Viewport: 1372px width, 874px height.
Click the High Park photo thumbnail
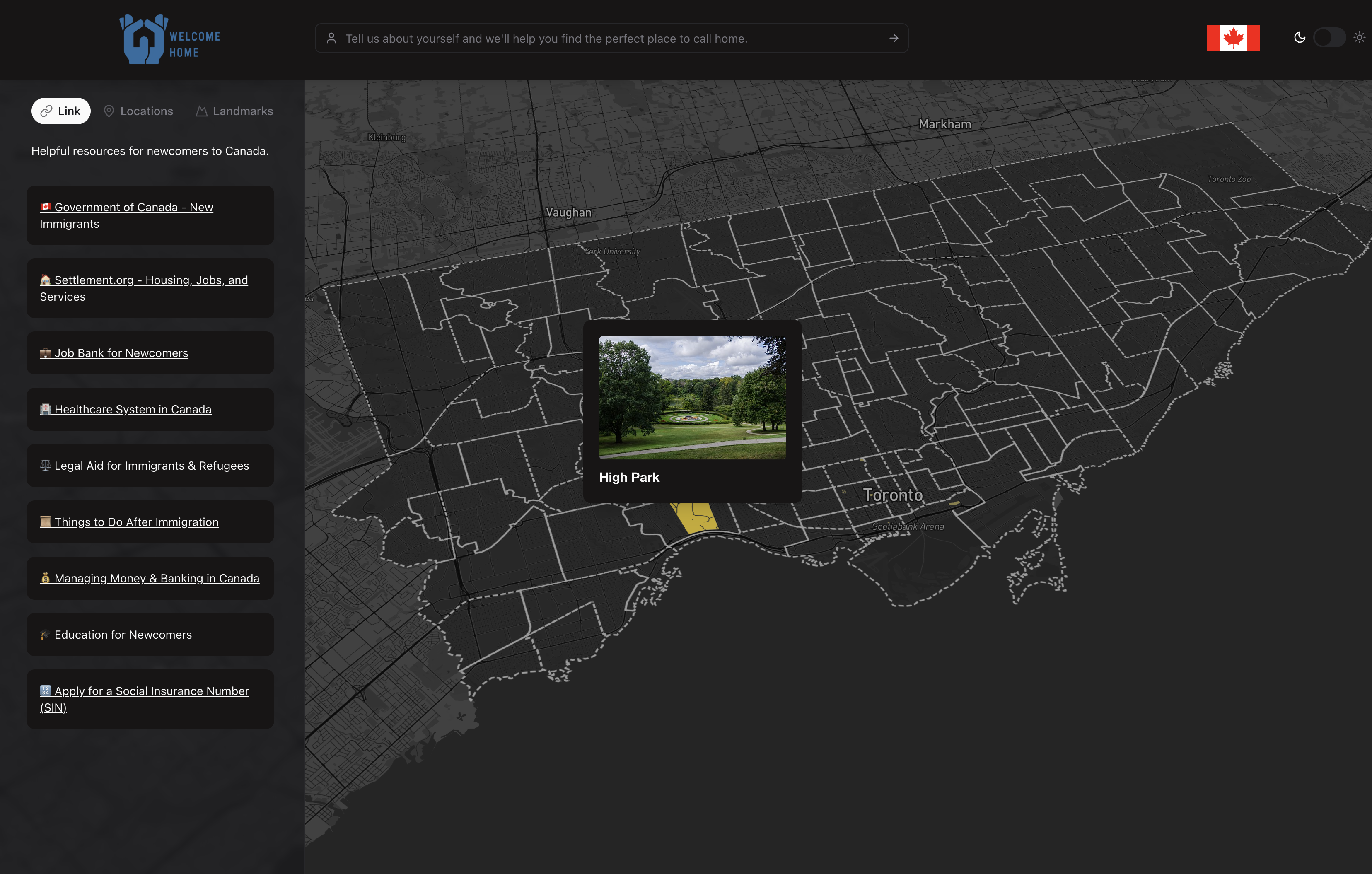pyautogui.click(x=692, y=397)
